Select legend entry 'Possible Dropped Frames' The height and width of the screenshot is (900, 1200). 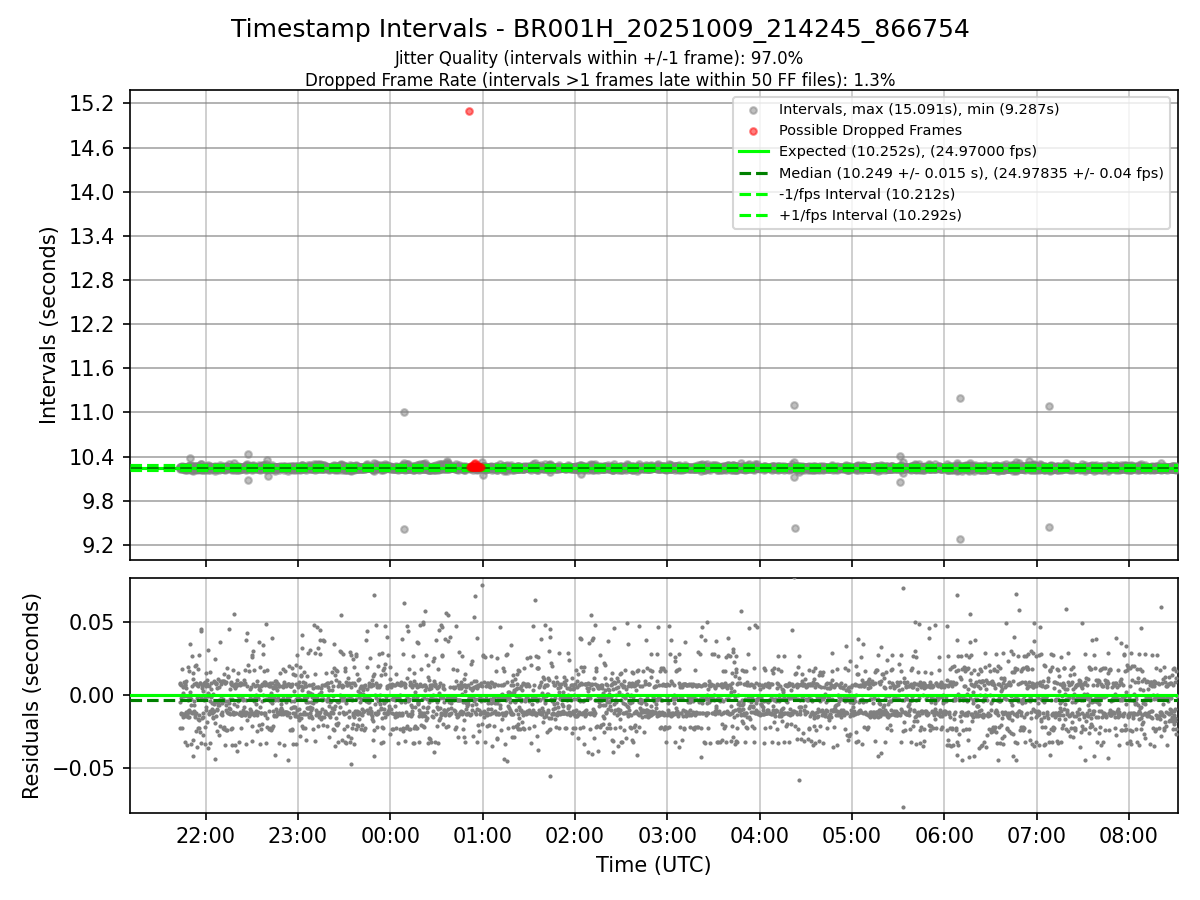870,130
